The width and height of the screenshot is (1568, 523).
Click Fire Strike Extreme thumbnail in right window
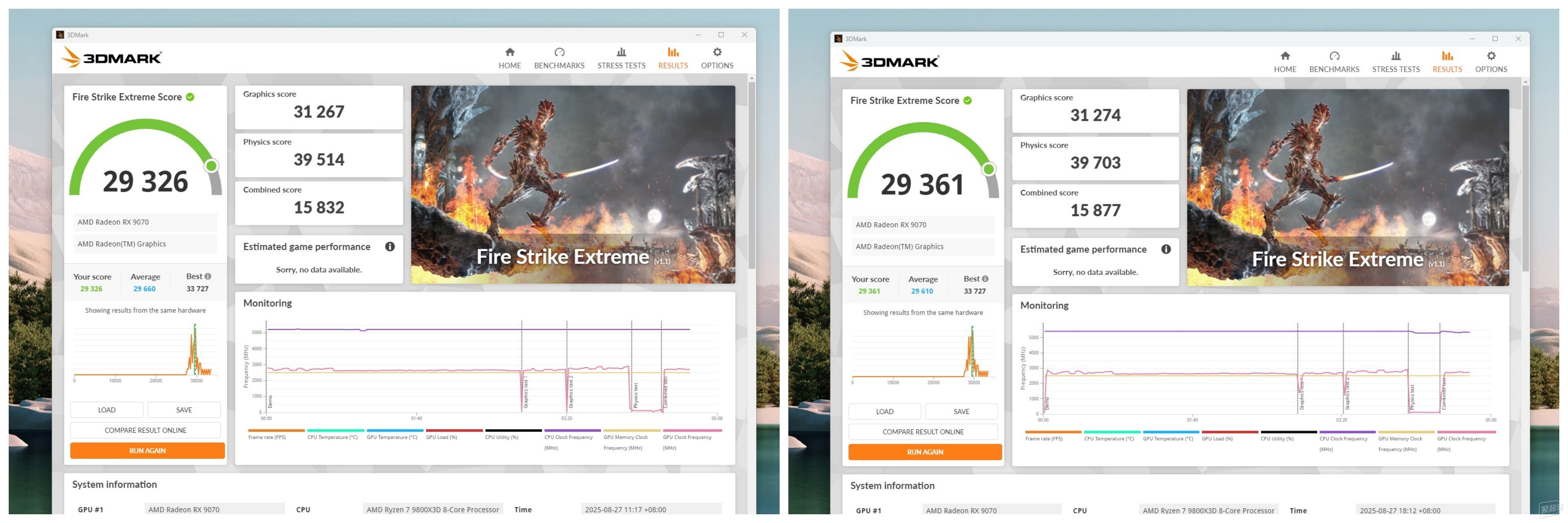coord(1348,187)
